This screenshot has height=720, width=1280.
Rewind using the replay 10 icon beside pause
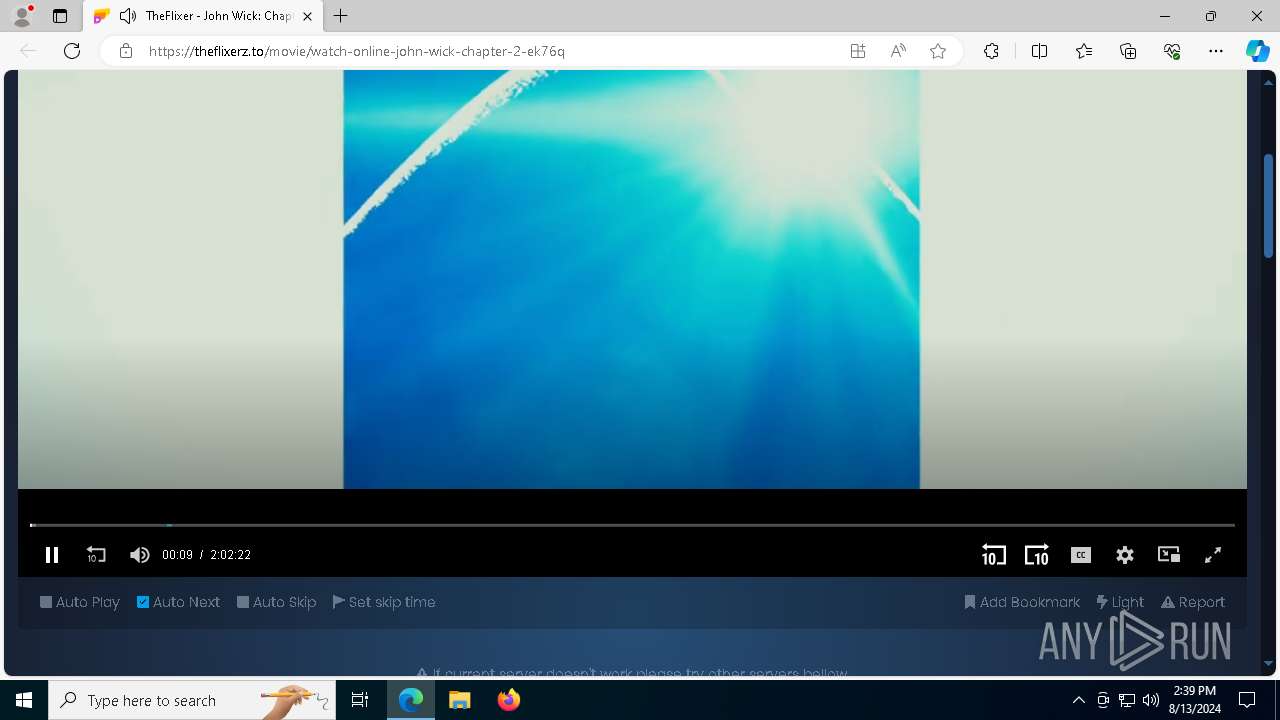coord(96,555)
